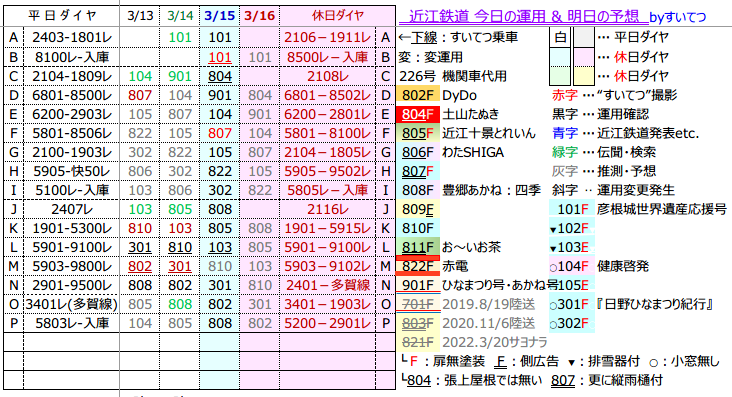Select the 3/16 date column header
The width and height of the screenshot is (732, 397).
point(260,16)
